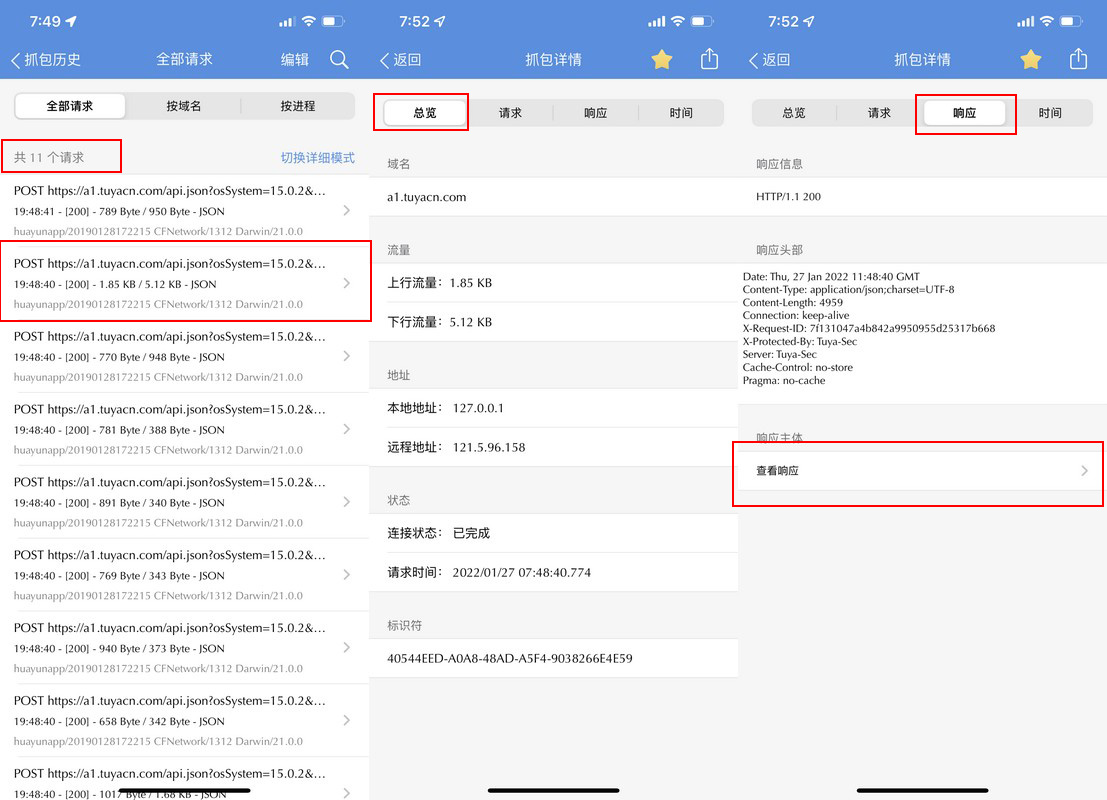Tap 返回 arrow on the response detail screen
Screen dimensions: 1107x800
pyautogui.click(x=770, y=59)
